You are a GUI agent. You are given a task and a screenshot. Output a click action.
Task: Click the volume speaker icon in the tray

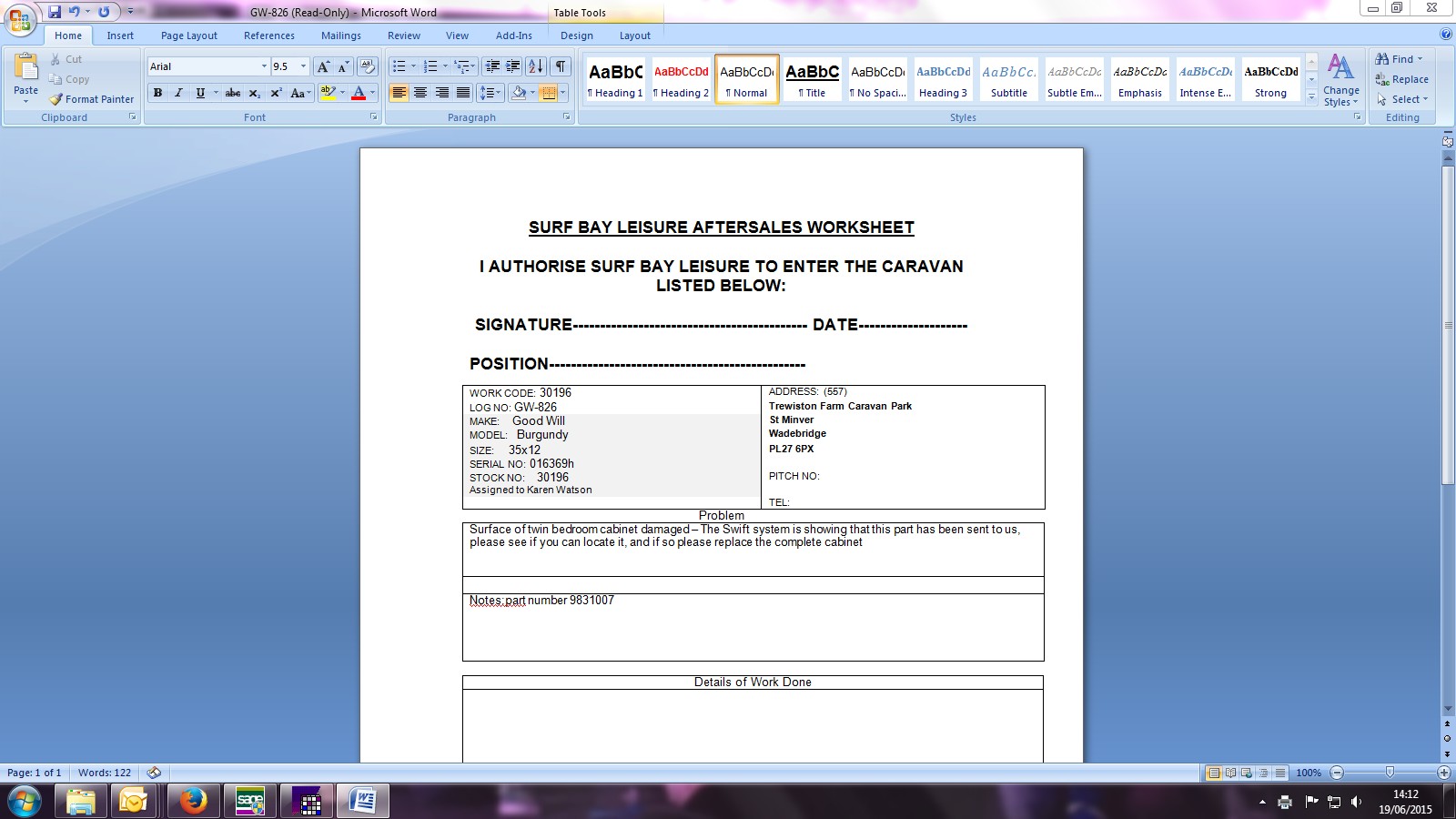pos(1356,802)
